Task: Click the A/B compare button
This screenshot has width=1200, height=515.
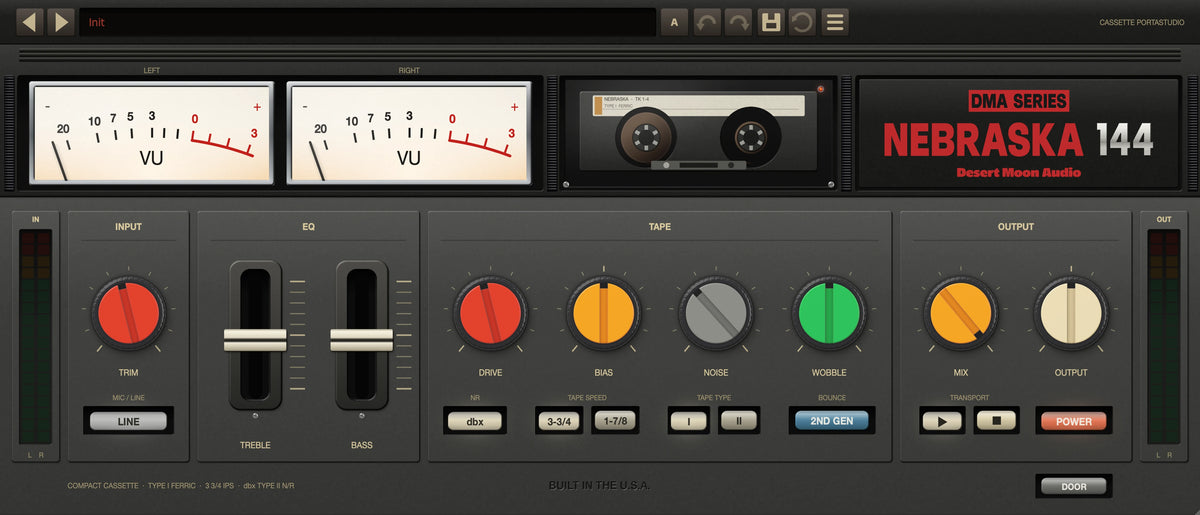Action: (674, 22)
